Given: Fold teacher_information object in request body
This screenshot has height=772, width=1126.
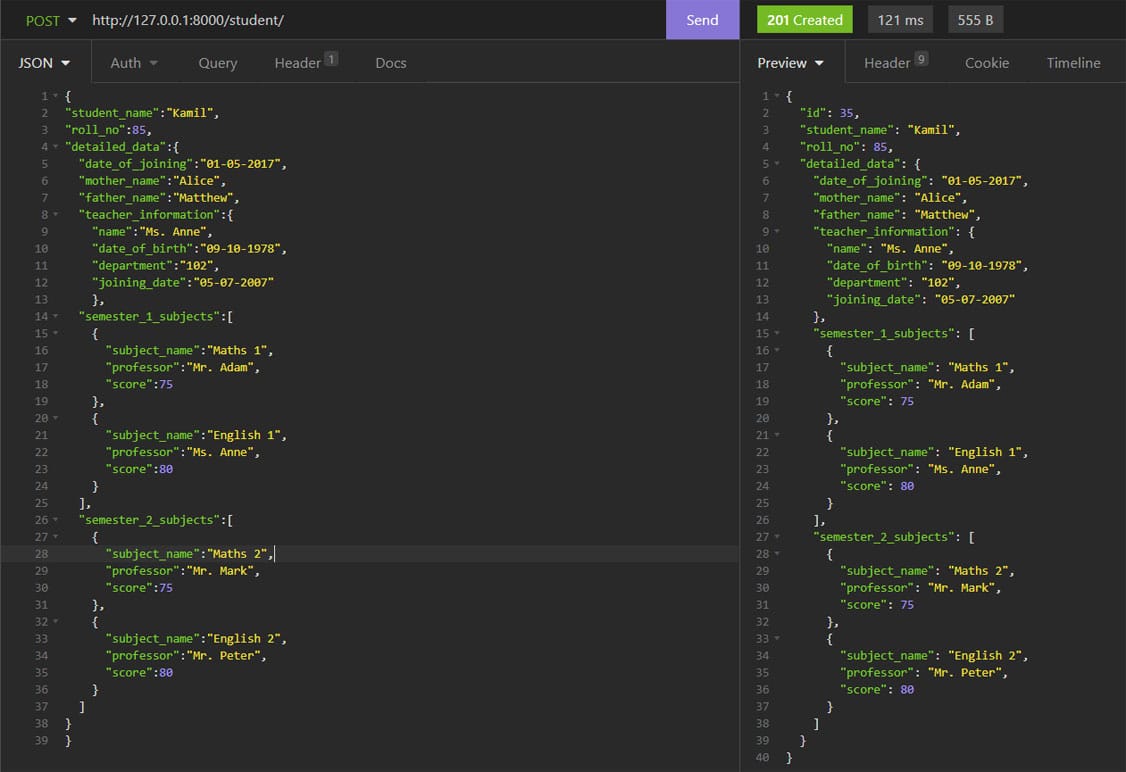Looking at the screenshot, I should coord(56,215).
